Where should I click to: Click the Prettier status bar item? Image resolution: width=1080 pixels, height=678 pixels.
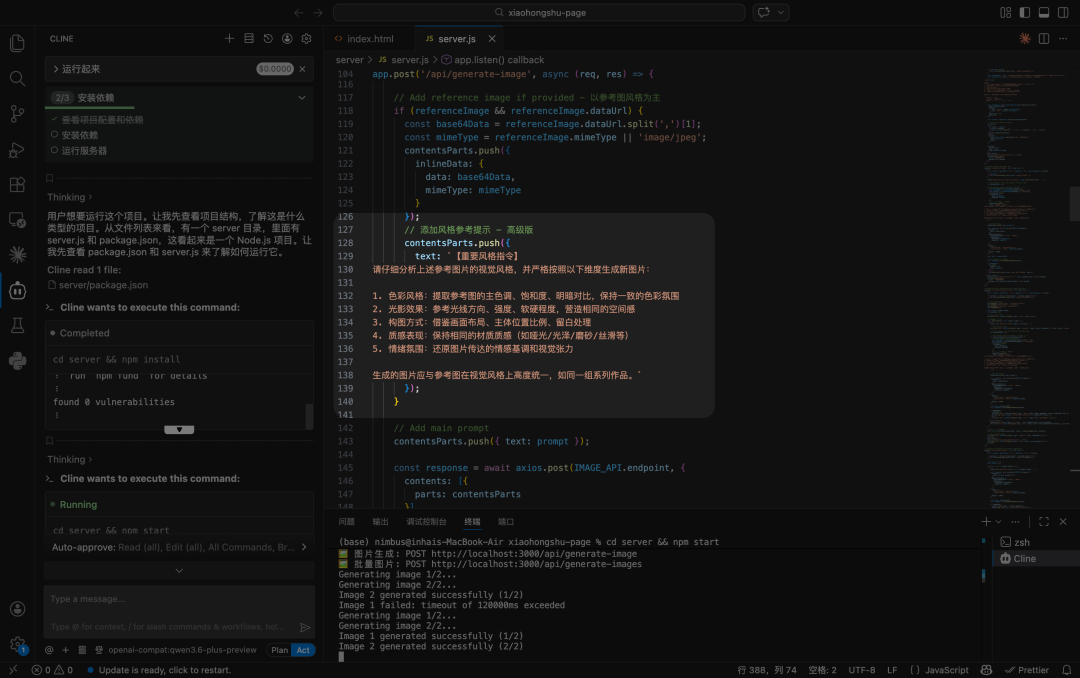1027,670
